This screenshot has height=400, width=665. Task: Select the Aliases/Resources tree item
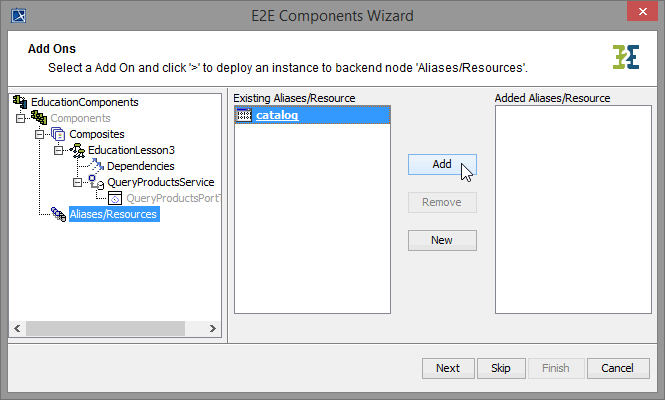113,214
